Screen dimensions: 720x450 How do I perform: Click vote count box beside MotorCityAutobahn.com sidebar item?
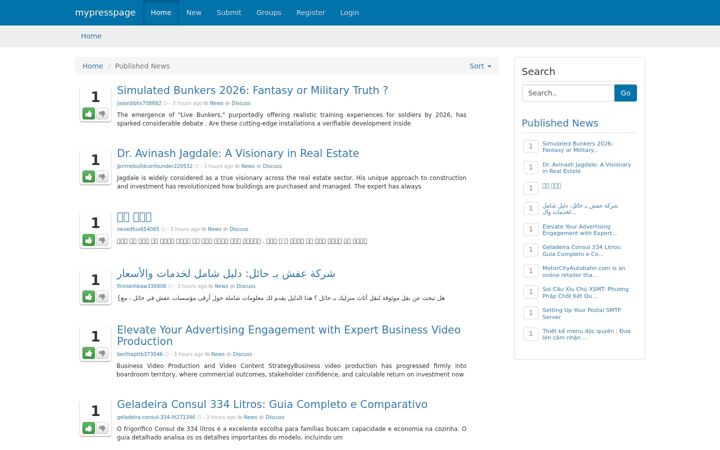[x=530, y=270]
